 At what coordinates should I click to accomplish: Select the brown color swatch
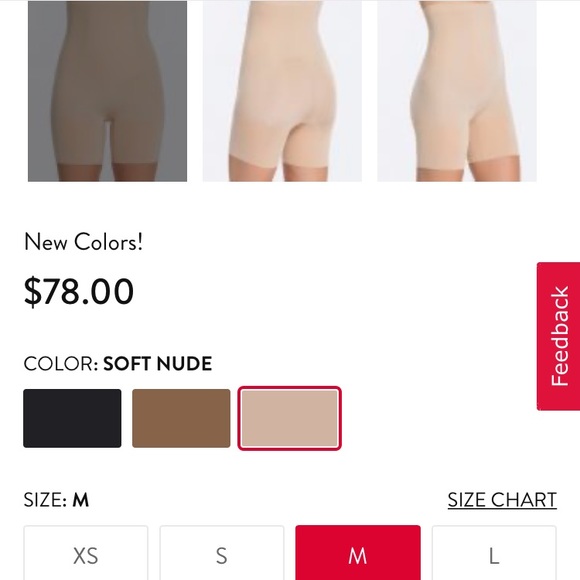pyautogui.click(x=181, y=418)
